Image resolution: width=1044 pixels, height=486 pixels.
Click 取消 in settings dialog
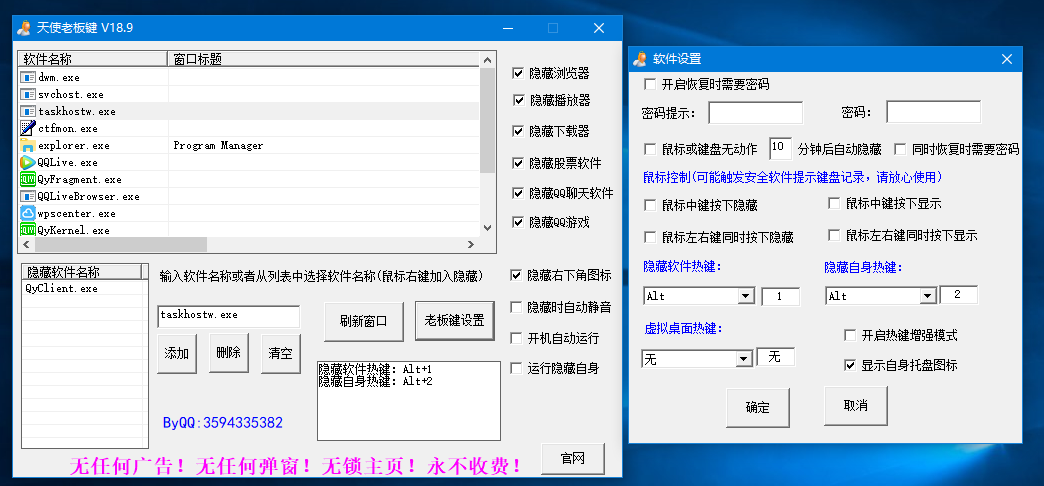point(856,405)
